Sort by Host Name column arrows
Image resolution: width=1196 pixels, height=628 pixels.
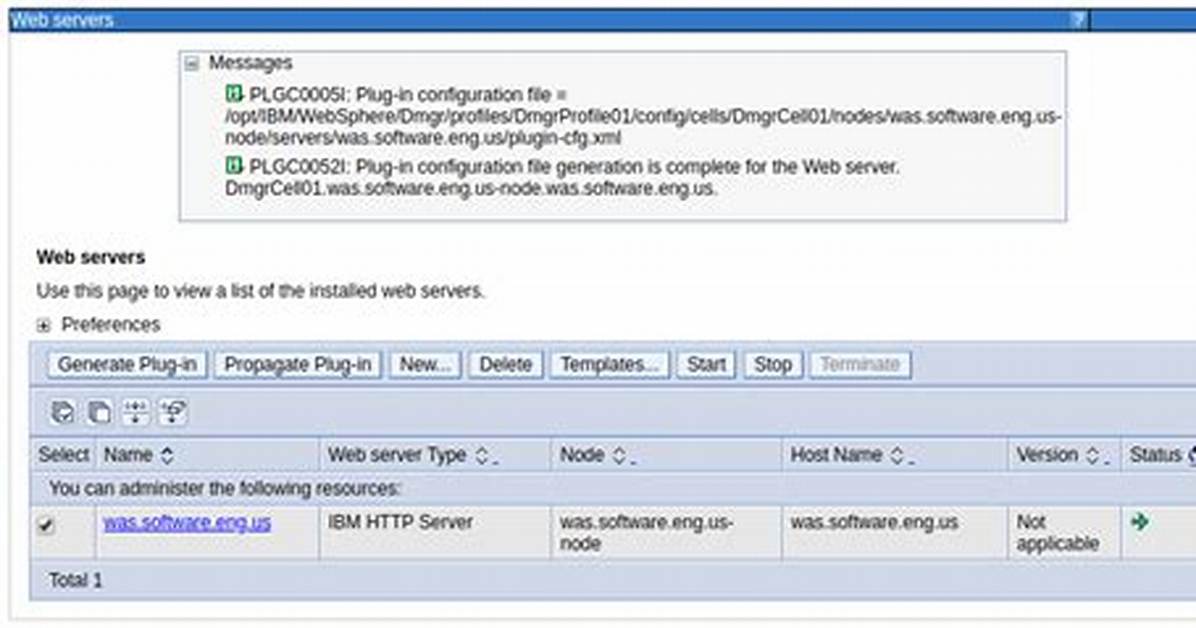[897, 456]
